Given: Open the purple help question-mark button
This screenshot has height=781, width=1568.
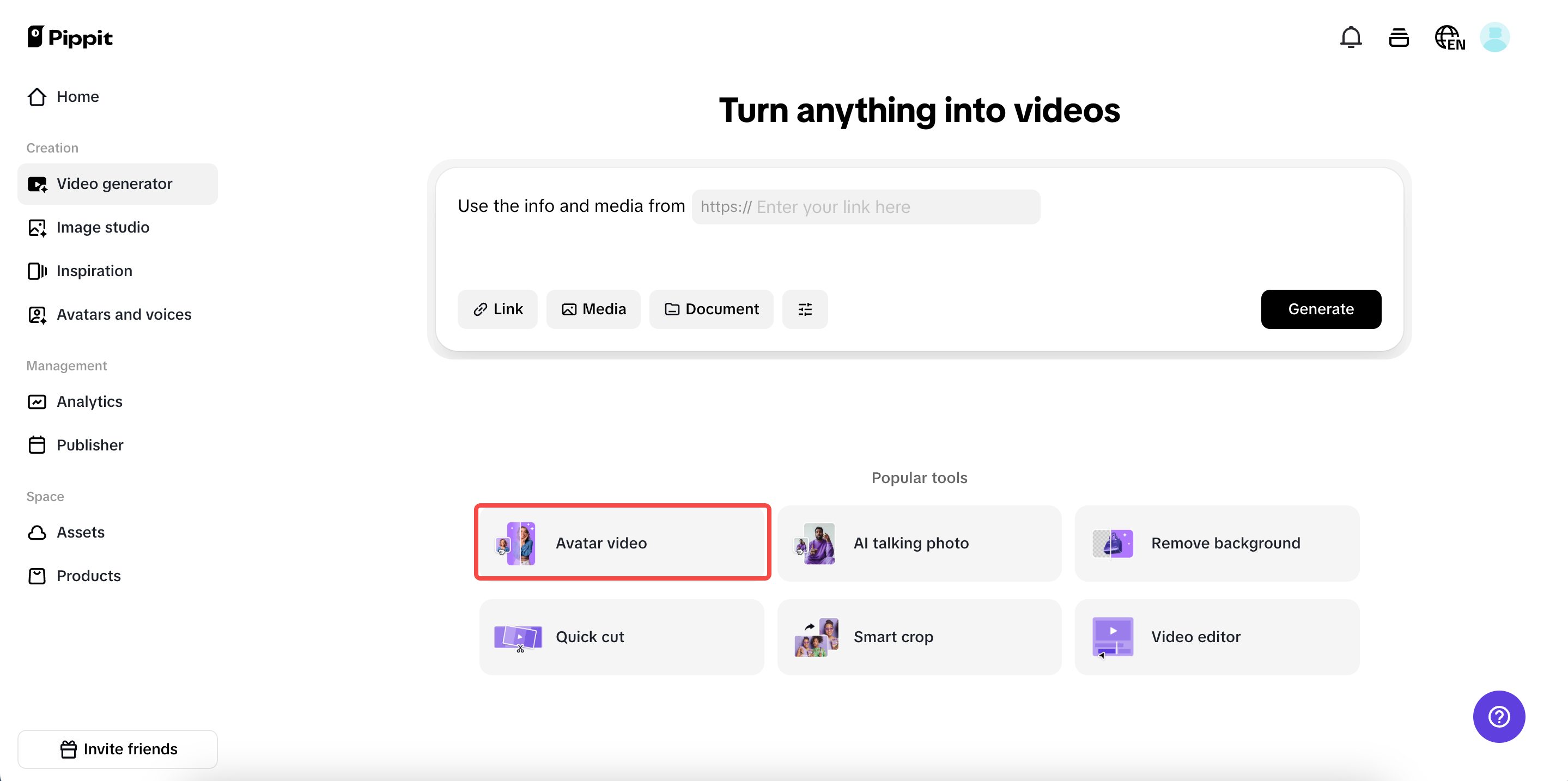Looking at the screenshot, I should pos(1498,716).
